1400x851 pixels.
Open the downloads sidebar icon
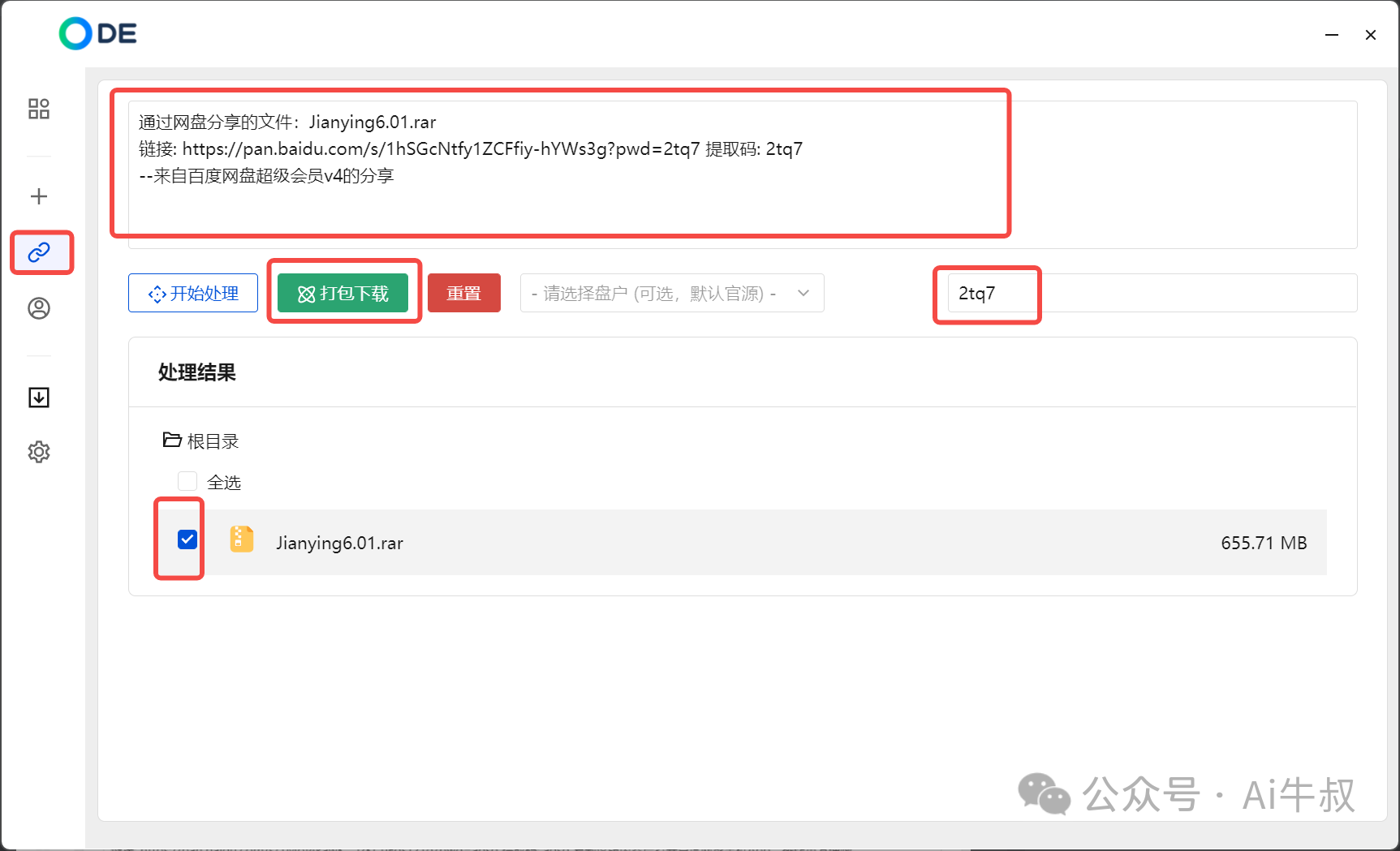pos(38,398)
